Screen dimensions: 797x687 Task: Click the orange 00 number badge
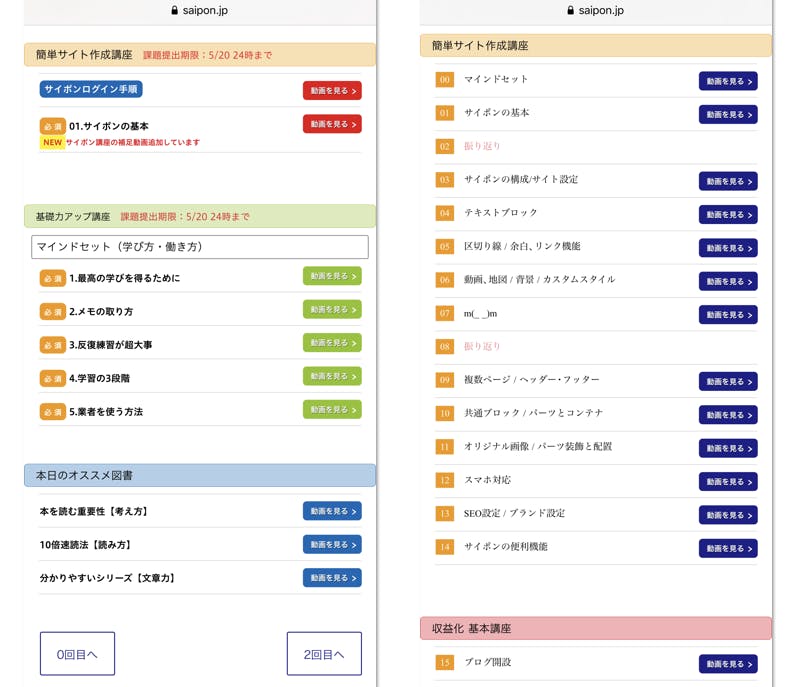click(445, 80)
